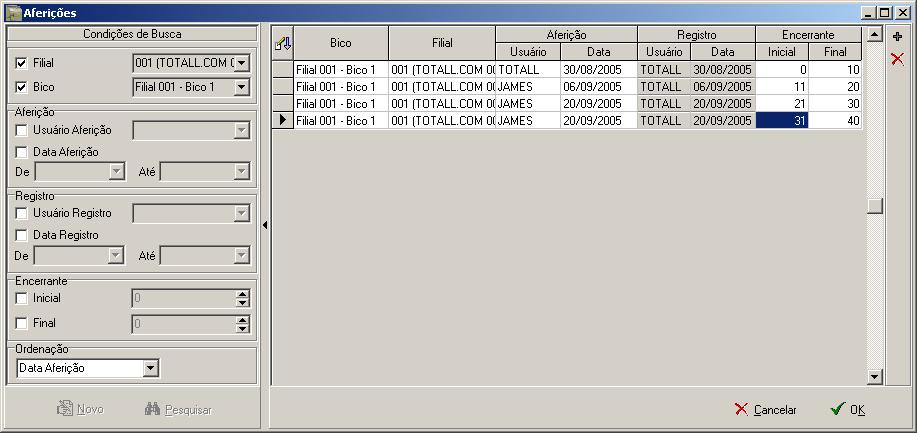Enable Data Aferição filter checkbox

click(x=22, y=152)
